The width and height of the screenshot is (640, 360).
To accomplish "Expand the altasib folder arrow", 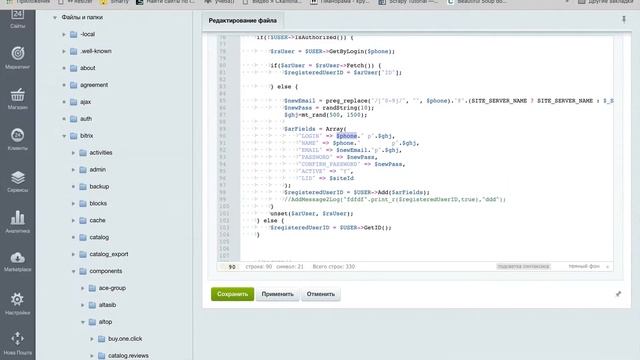I will pos(83,305).
